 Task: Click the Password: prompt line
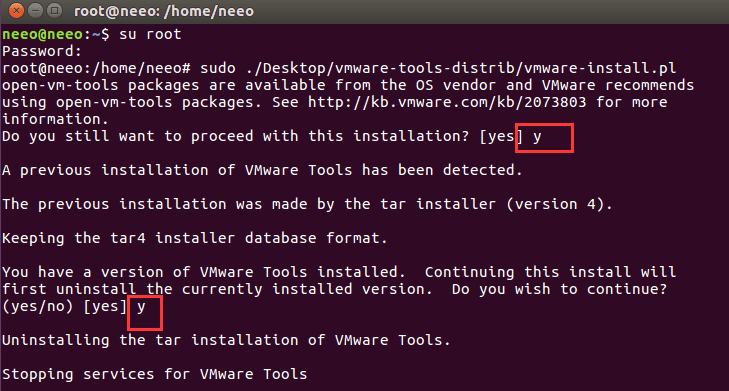point(42,51)
